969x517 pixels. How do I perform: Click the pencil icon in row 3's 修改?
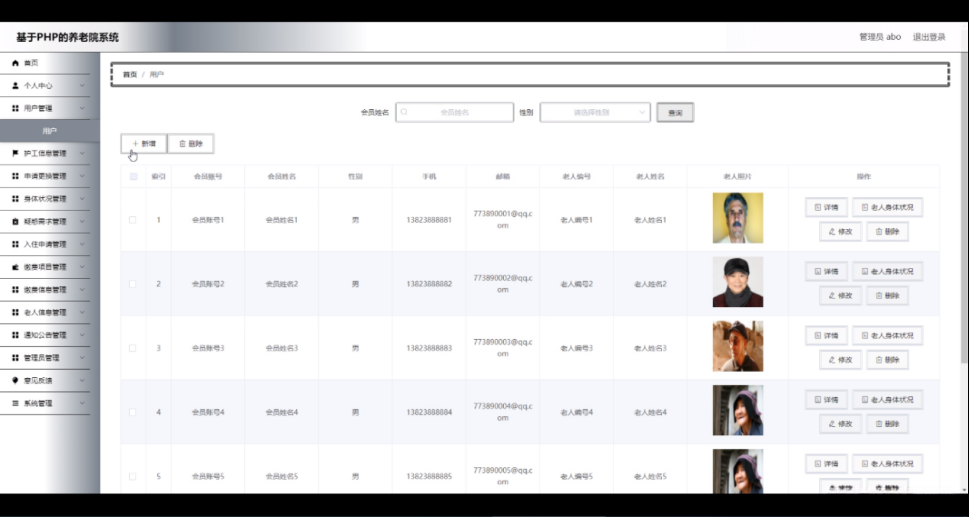832,359
